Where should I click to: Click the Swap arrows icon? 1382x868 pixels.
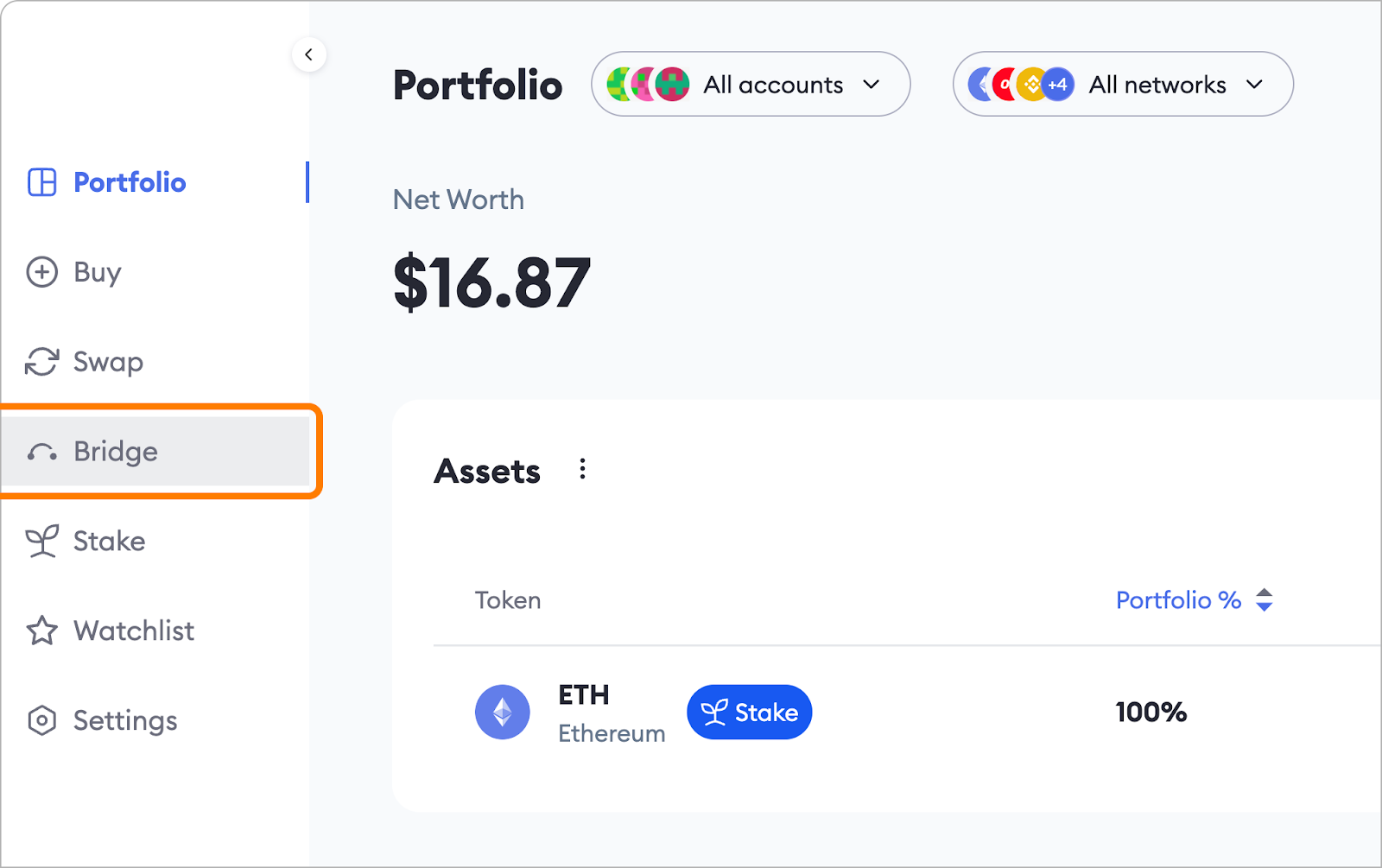click(41, 362)
